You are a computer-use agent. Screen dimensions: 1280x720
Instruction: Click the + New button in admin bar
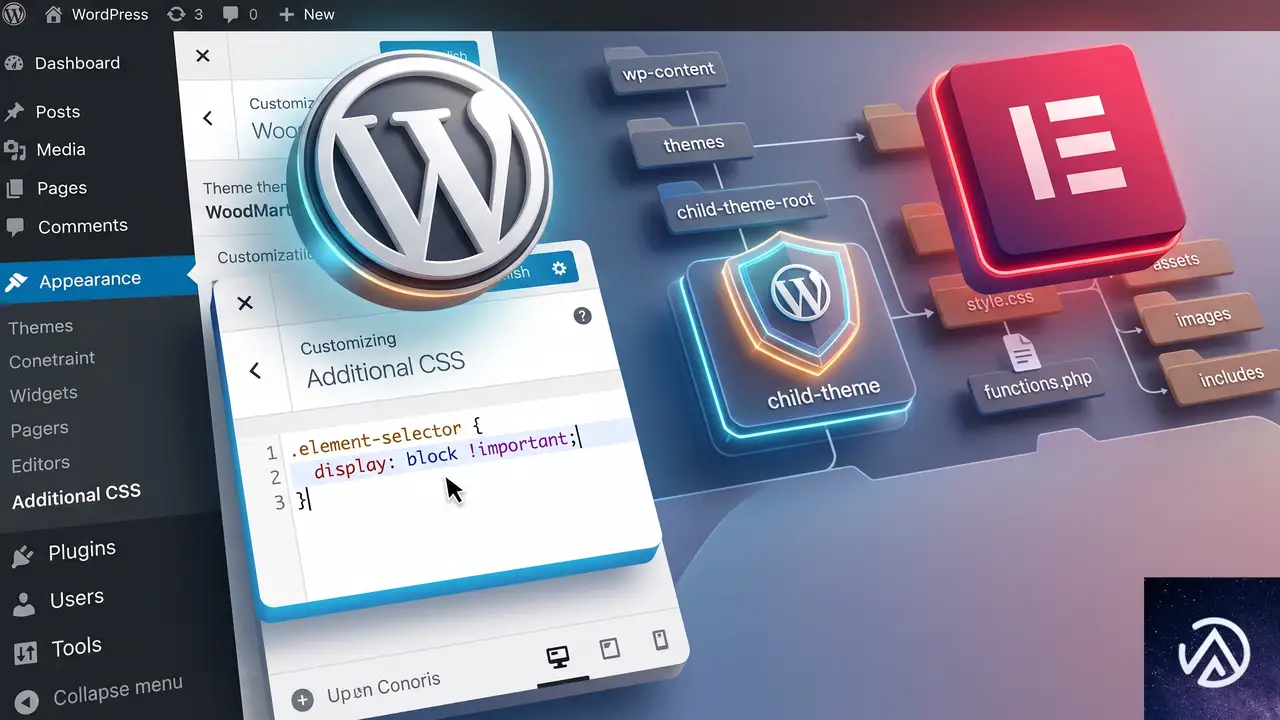tap(306, 14)
